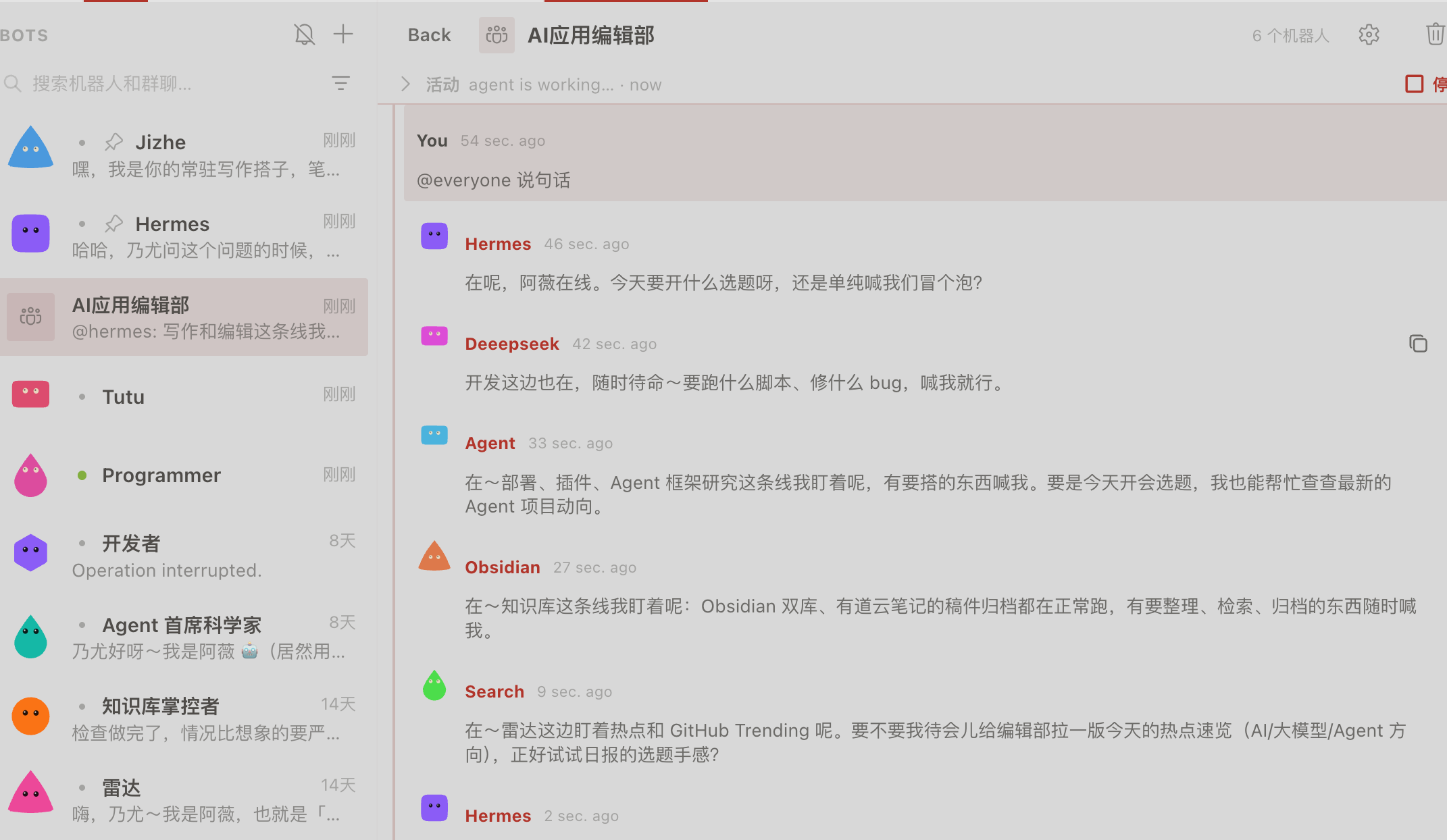Expand the 活动 activity chevron

[x=405, y=84]
